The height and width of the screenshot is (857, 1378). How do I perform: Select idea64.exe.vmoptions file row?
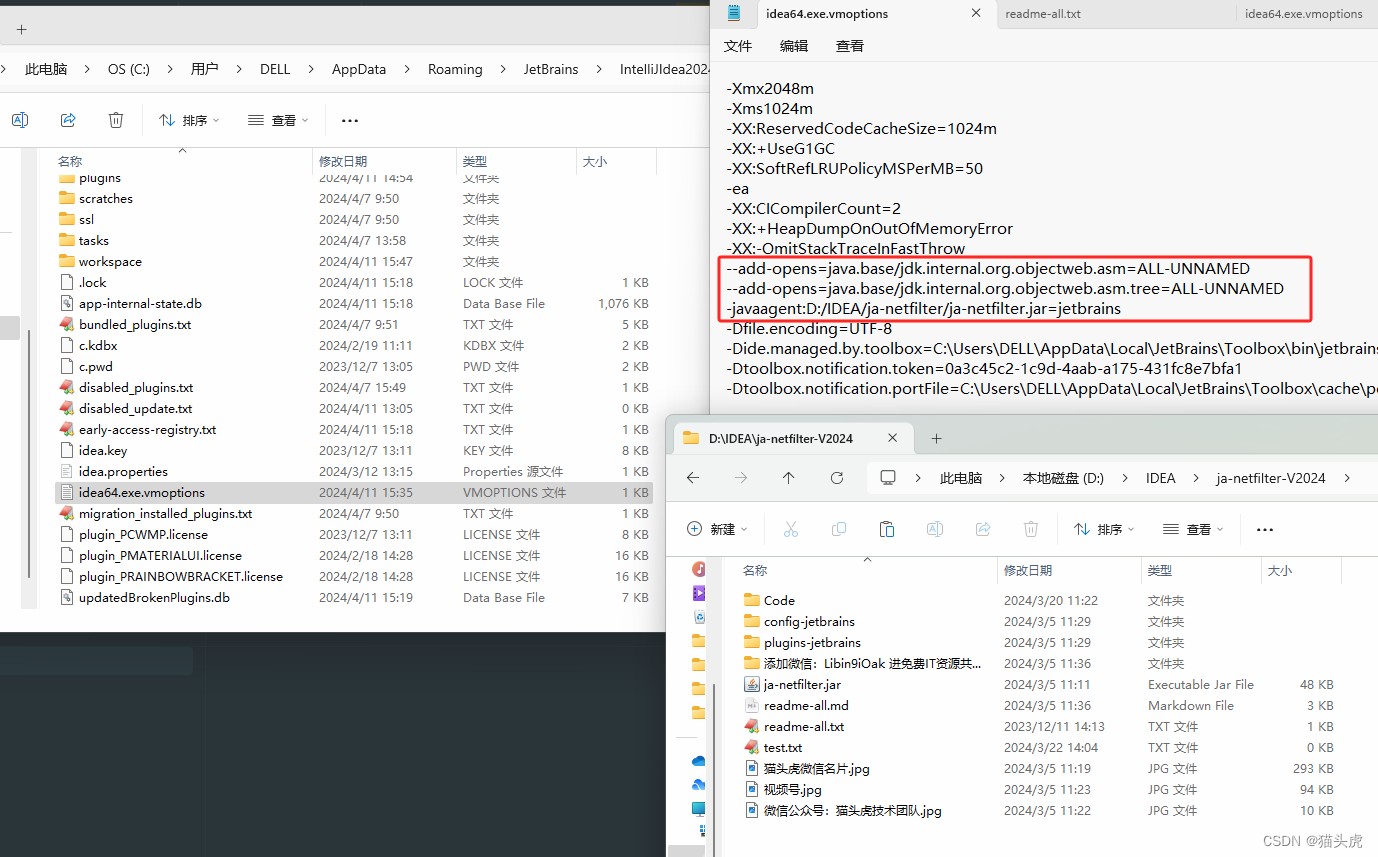(354, 492)
